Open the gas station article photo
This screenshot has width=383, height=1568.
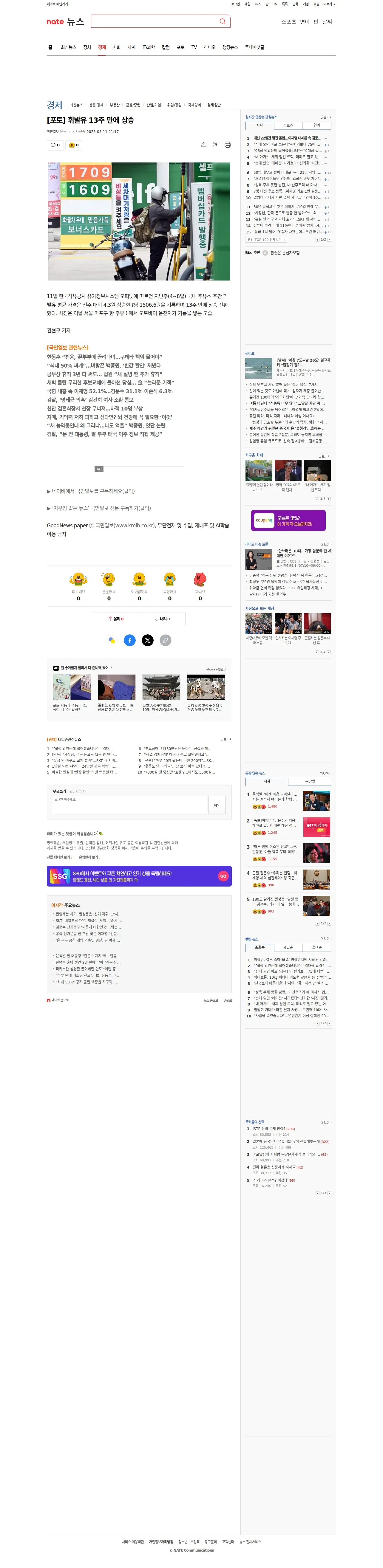tap(139, 221)
